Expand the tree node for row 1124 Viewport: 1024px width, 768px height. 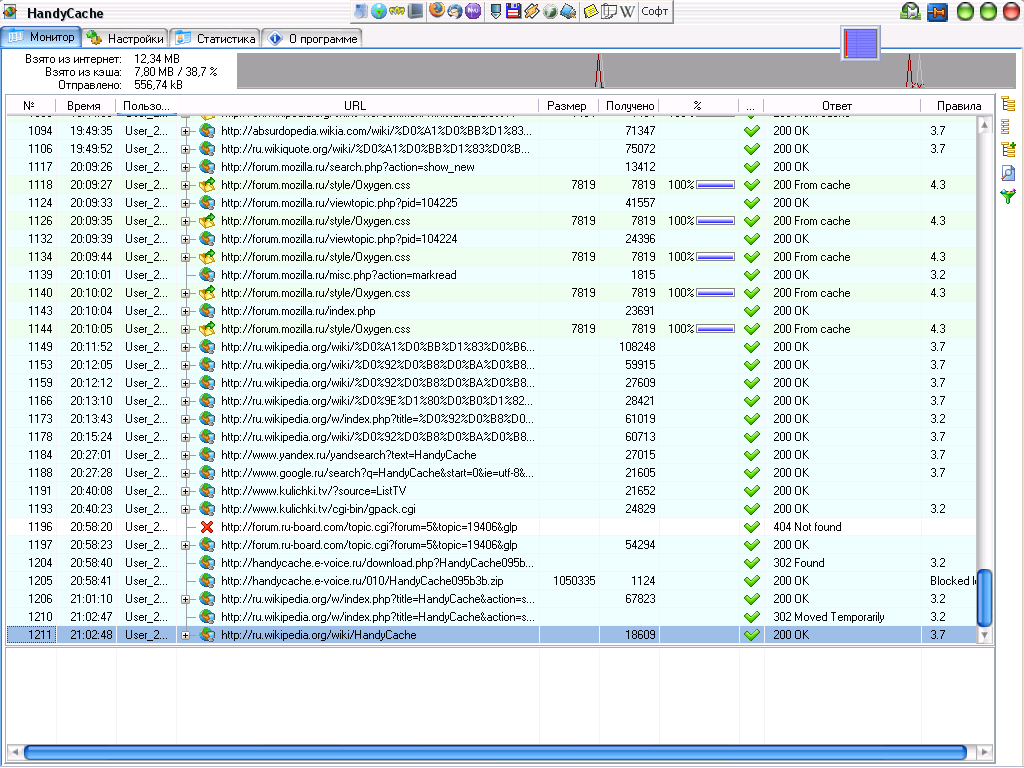[185, 203]
